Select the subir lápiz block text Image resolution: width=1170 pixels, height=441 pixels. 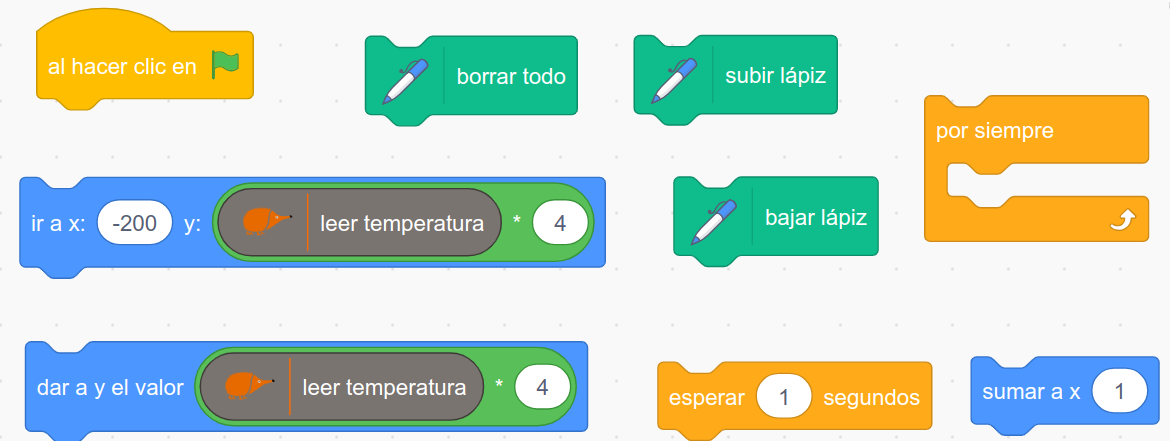point(775,76)
